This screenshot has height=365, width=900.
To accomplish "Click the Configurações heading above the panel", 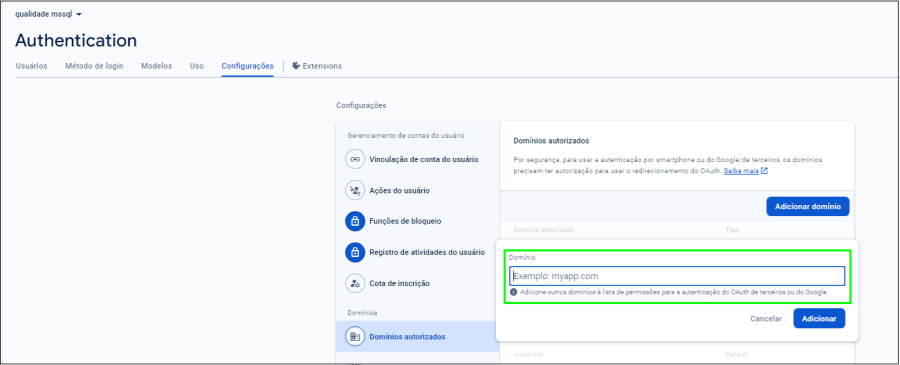I will 361,106.
